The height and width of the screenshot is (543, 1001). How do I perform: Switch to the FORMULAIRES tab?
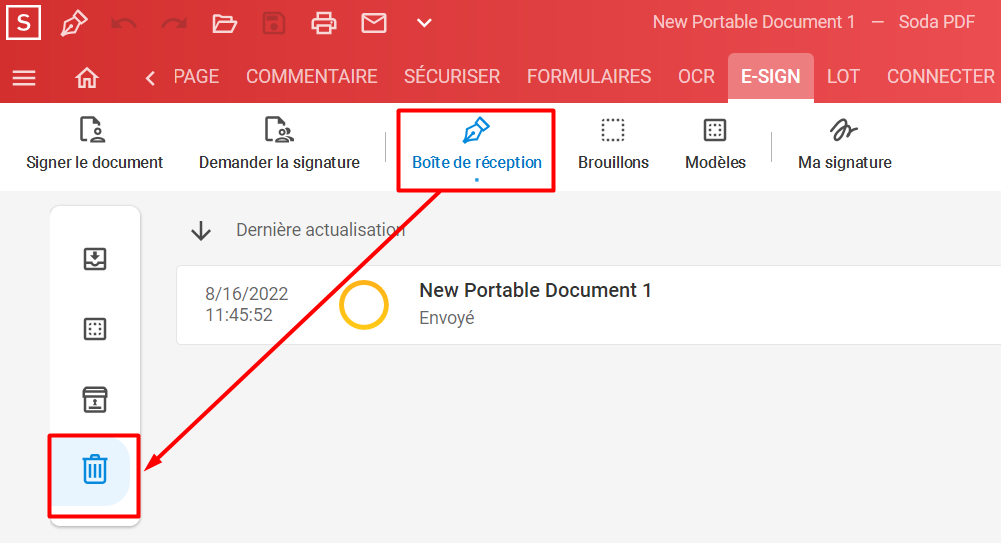click(589, 77)
